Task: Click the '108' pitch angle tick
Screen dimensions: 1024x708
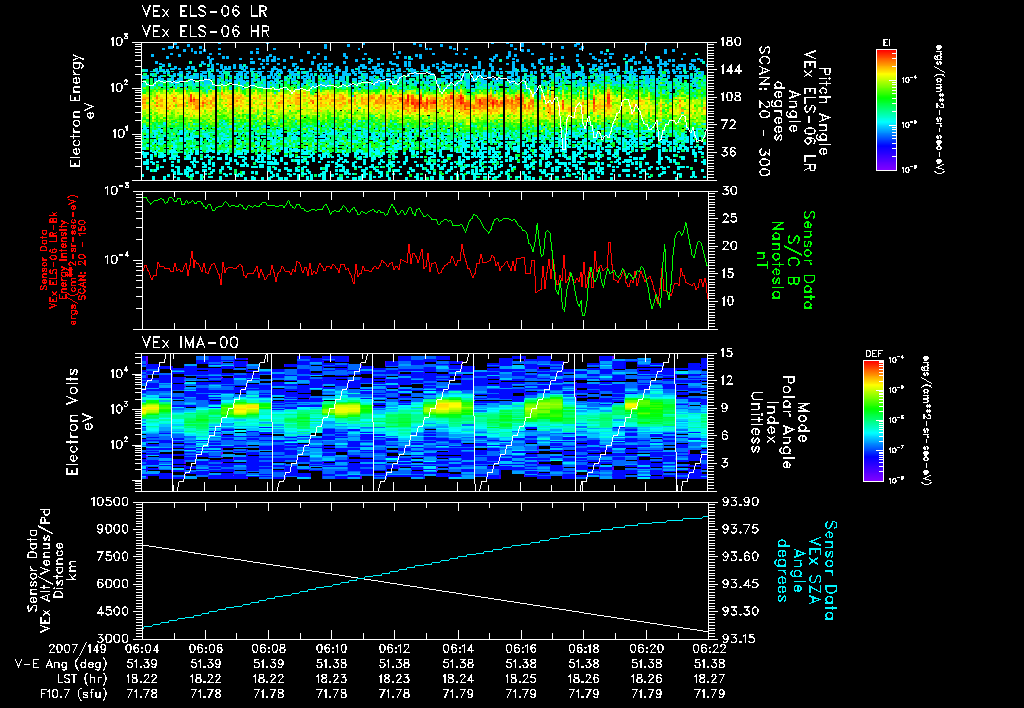Action: point(731,97)
